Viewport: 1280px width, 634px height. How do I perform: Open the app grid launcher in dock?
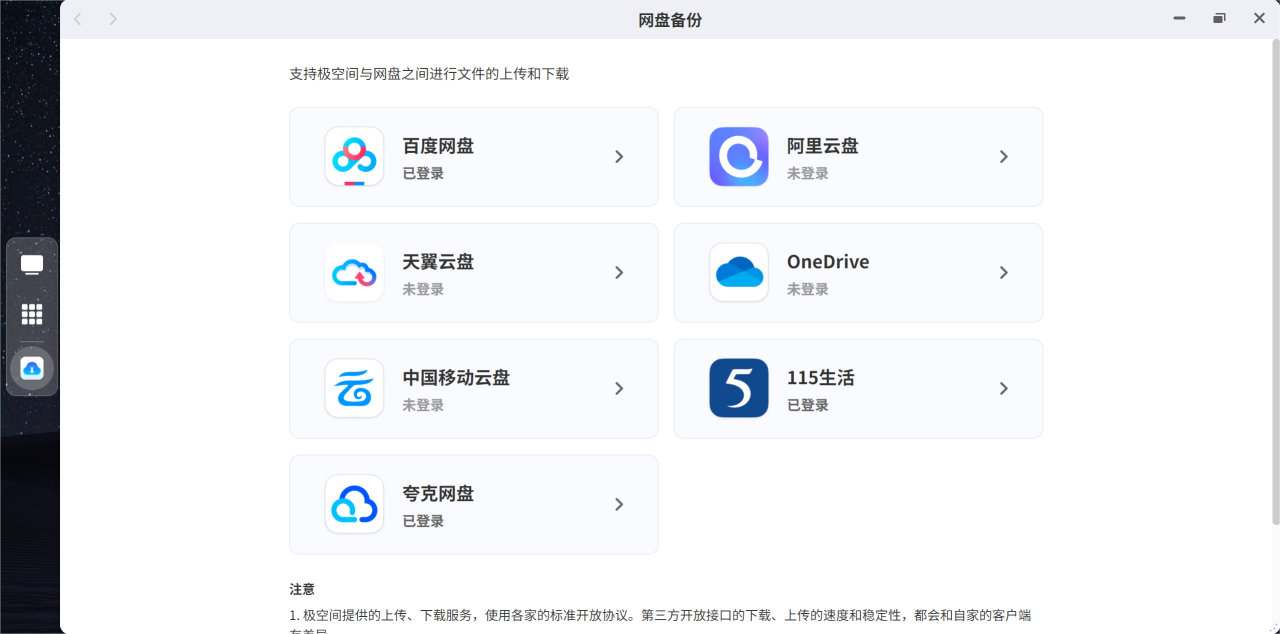[32, 314]
